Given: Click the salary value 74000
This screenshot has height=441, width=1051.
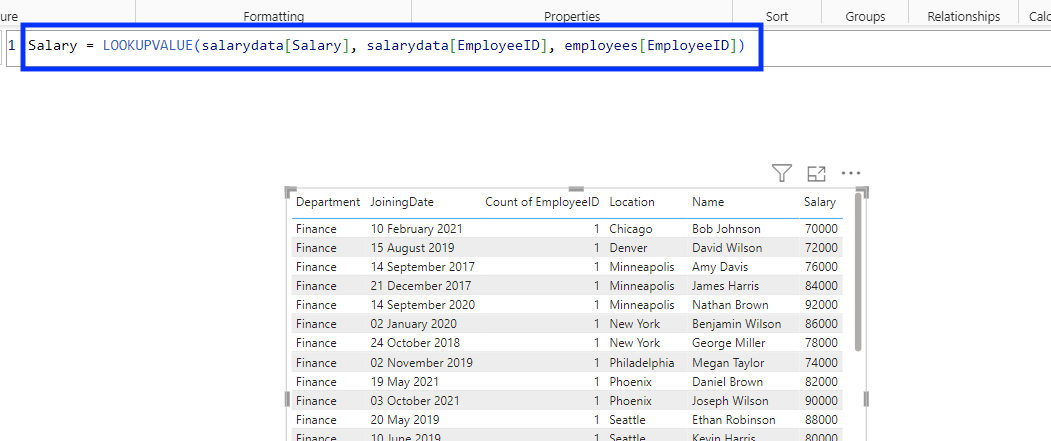Looking at the screenshot, I should coord(820,363).
